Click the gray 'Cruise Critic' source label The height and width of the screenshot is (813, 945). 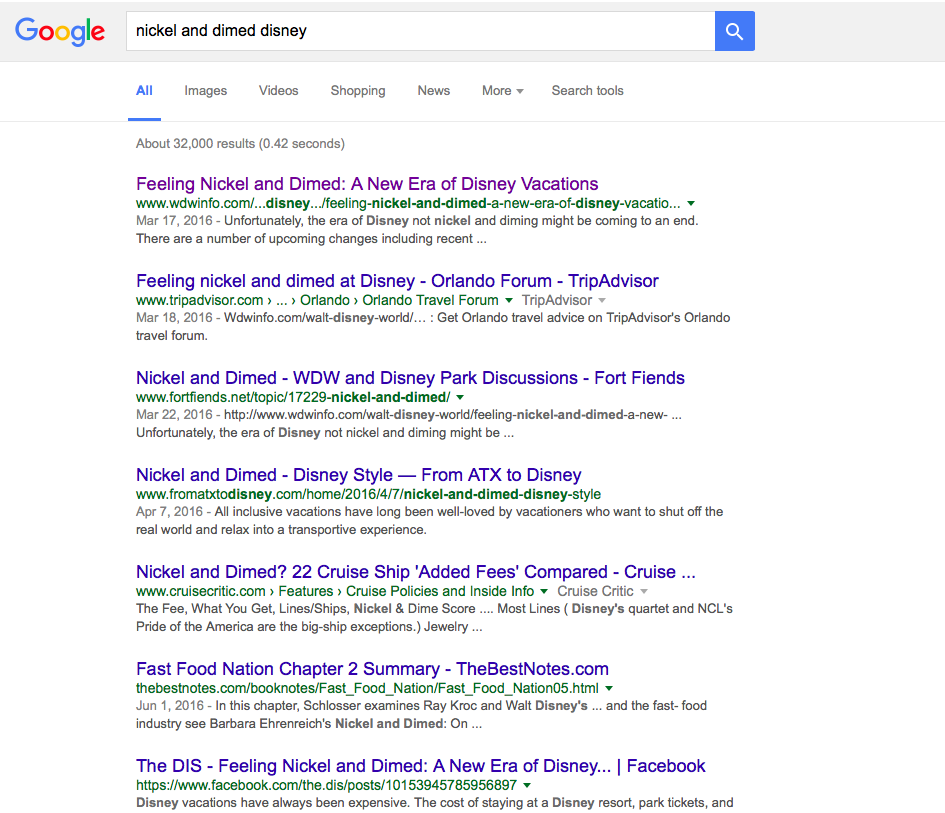[x=595, y=591]
